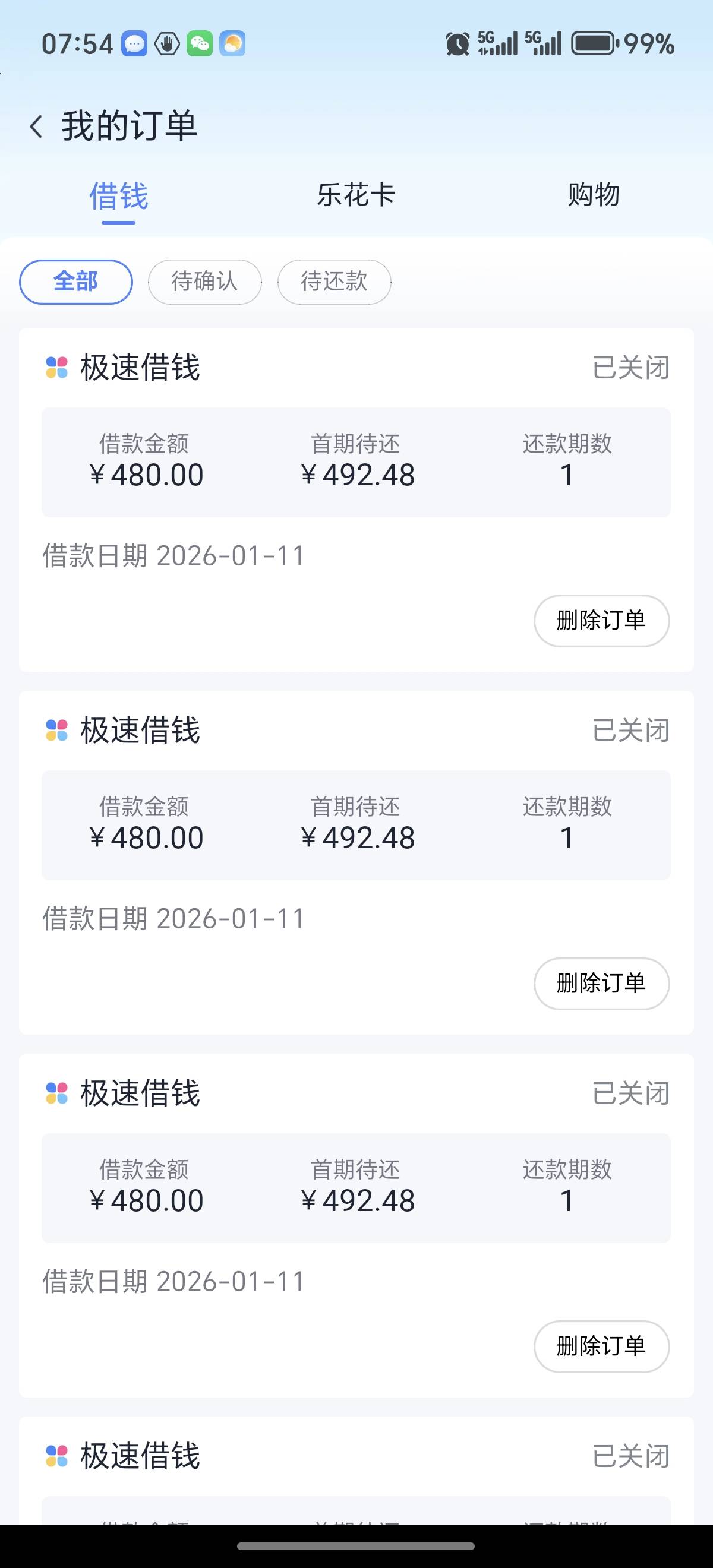This screenshot has width=713, height=1568.
Task: Tap the message bubble notification icon
Action: [x=134, y=44]
